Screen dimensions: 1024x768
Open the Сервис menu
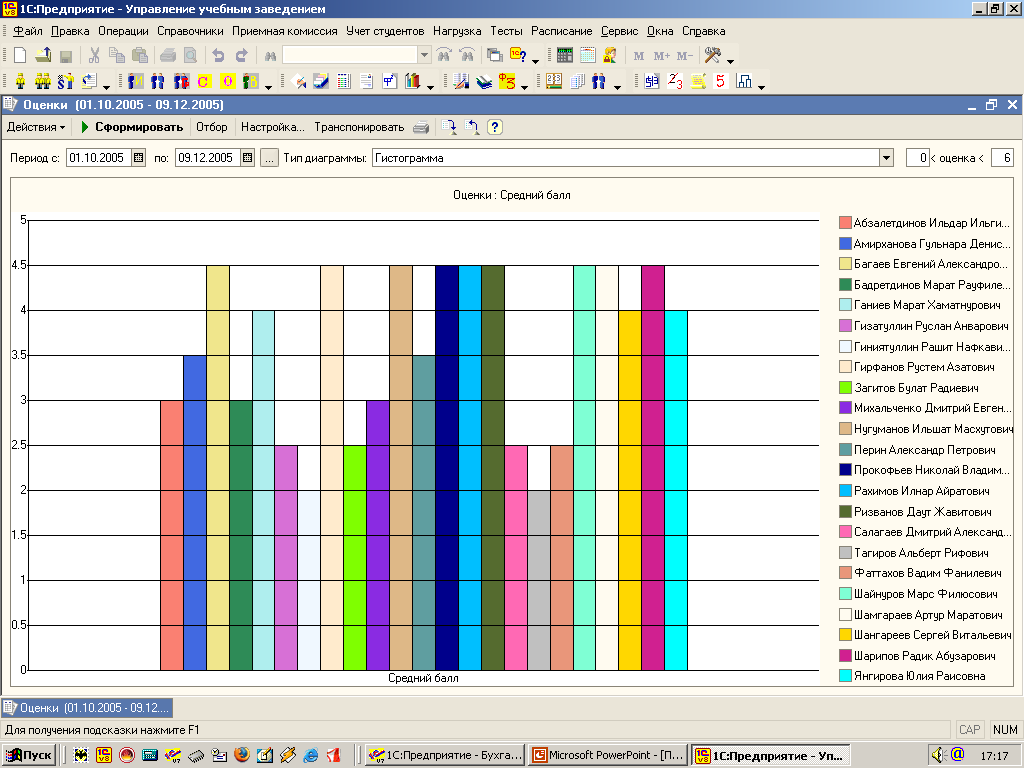coord(620,31)
